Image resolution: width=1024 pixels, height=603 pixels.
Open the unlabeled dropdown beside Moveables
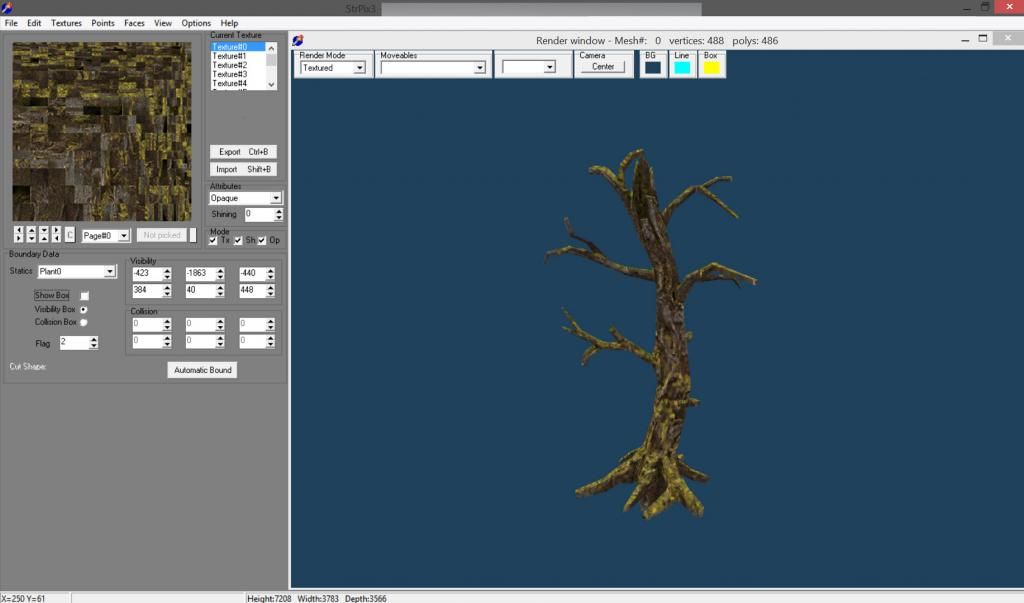tap(550, 67)
